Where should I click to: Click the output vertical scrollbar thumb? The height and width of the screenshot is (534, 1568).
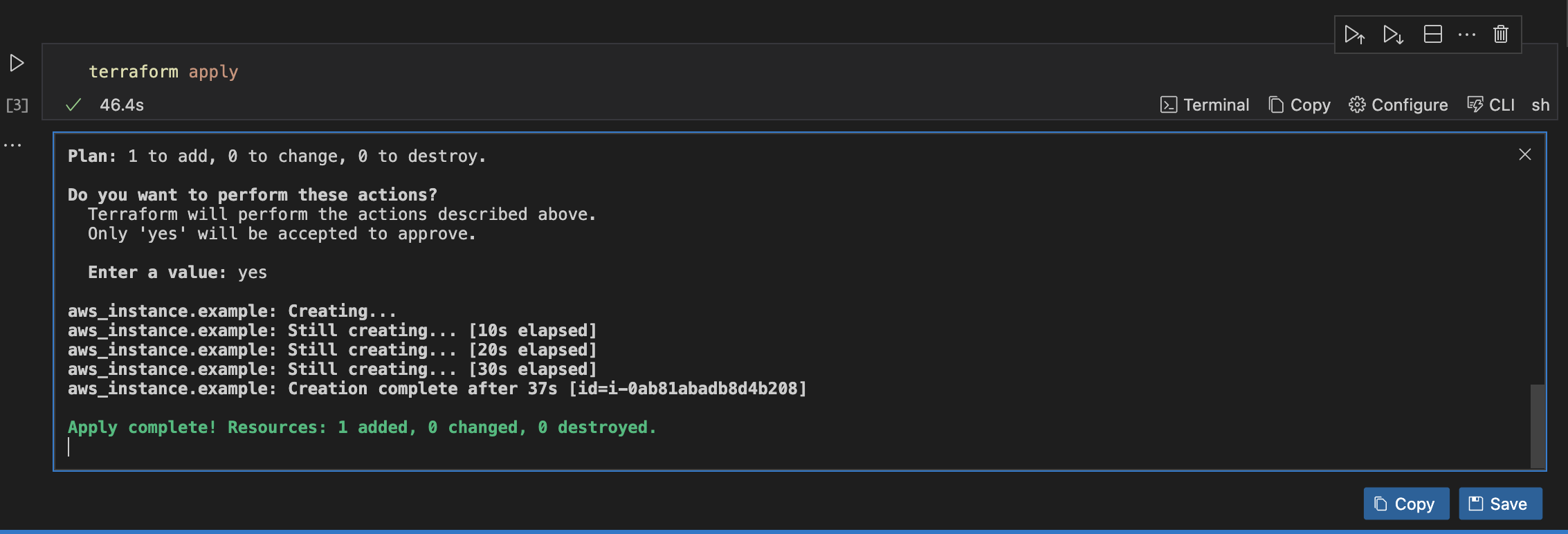(1538, 425)
